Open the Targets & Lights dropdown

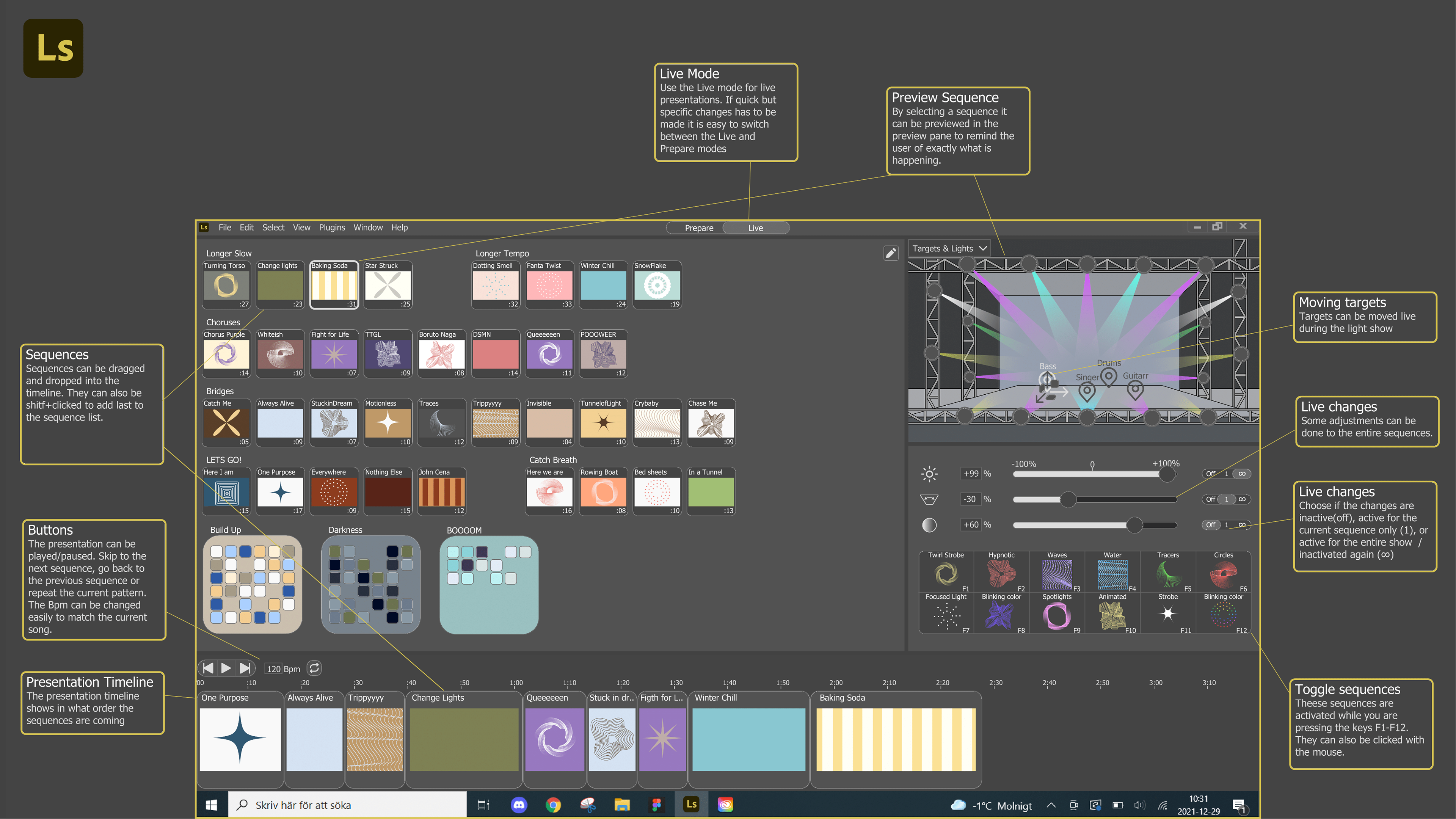[x=949, y=248]
